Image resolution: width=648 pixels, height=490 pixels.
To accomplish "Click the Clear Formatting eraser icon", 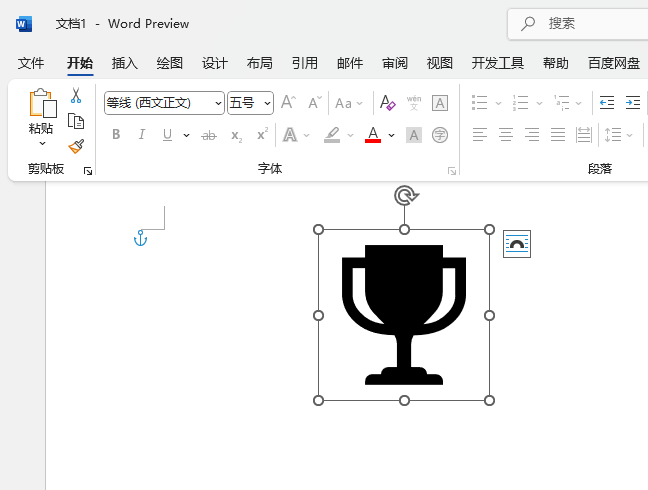I will tap(387, 103).
